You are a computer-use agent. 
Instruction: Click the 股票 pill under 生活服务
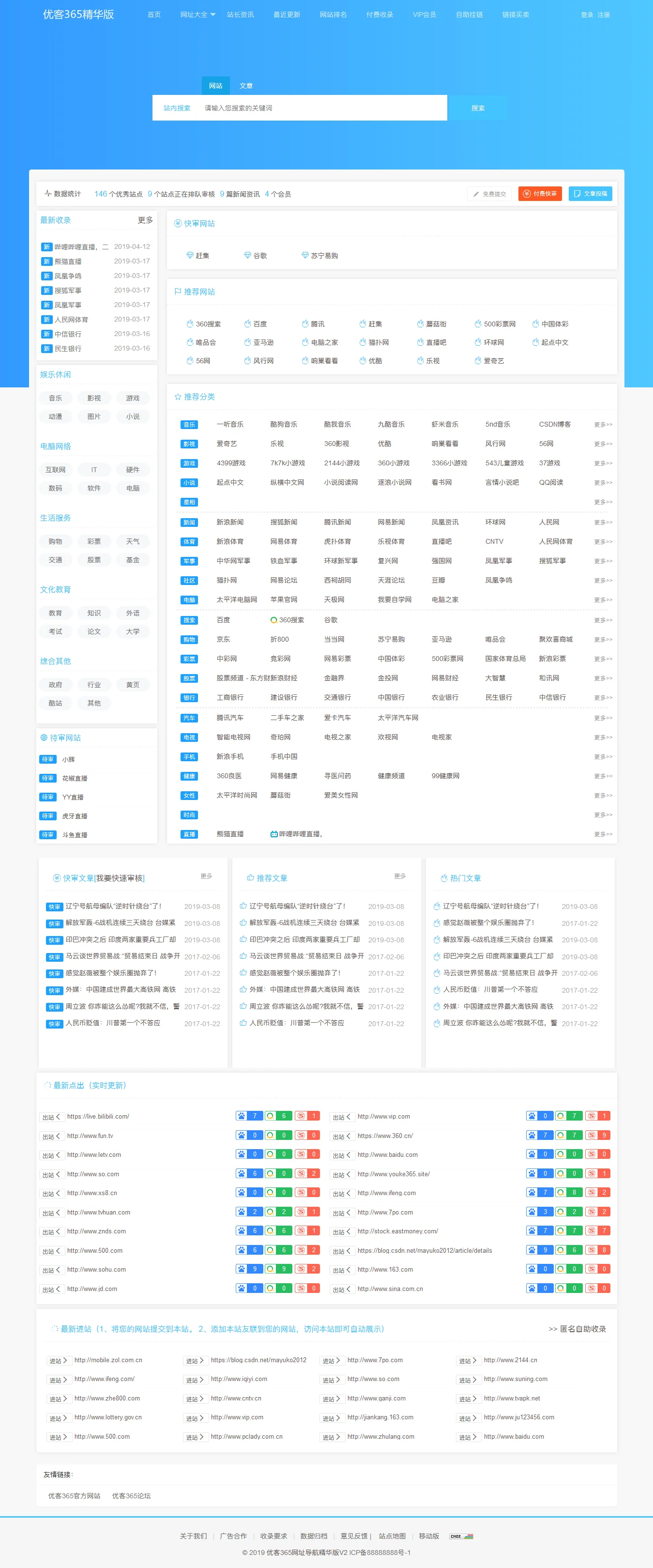(x=94, y=560)
